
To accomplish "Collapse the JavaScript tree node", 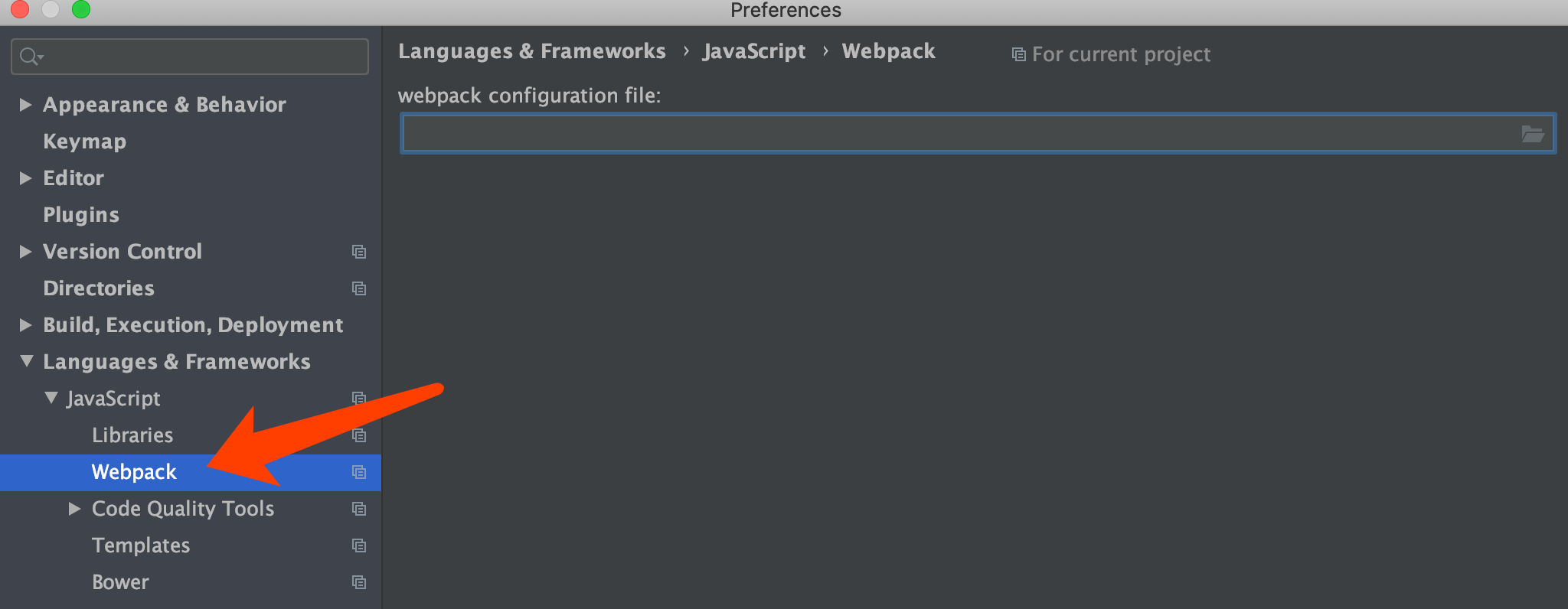I will pos(51,398).
